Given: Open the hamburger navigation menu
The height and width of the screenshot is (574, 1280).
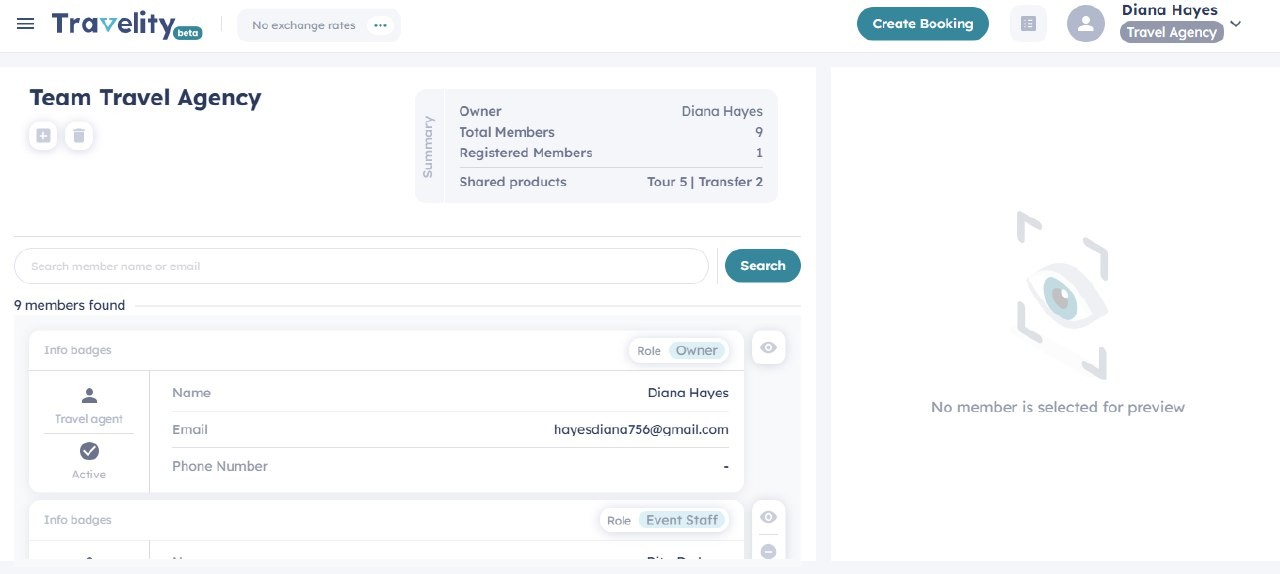Looking at the screenshot, I should (26, 24).
